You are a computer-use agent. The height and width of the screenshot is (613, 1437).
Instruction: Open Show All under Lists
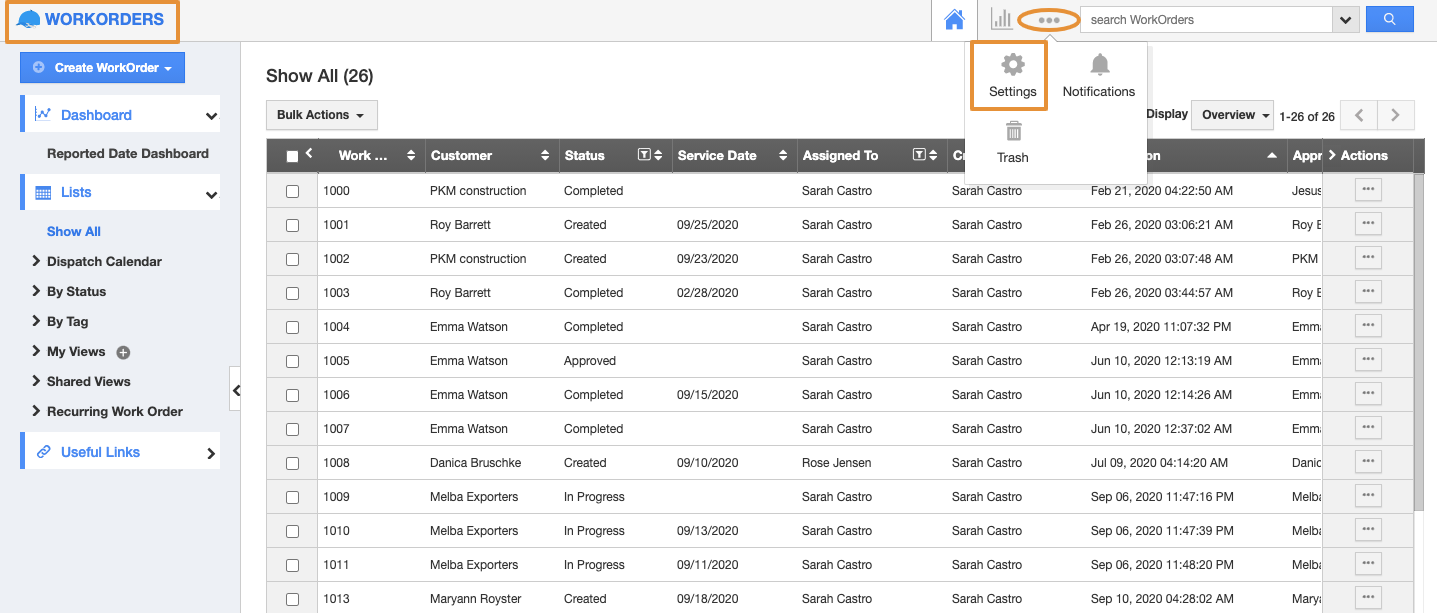point(73,231)
